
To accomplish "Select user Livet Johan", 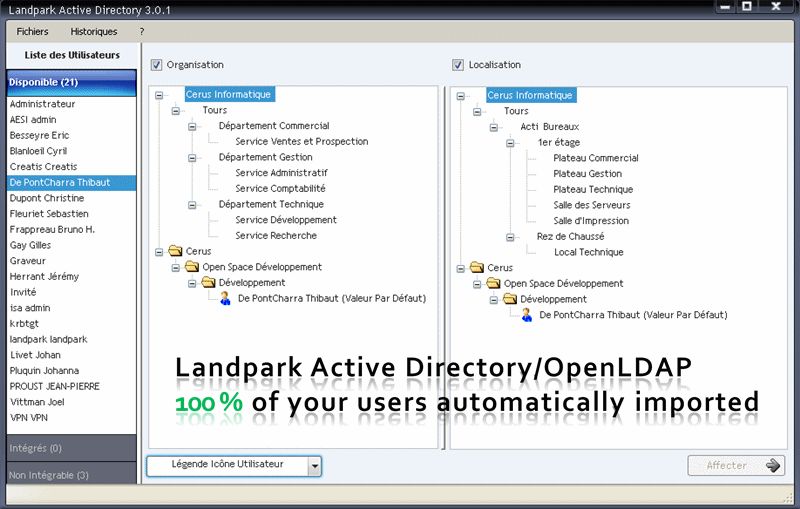I will (x=35, y=355).
